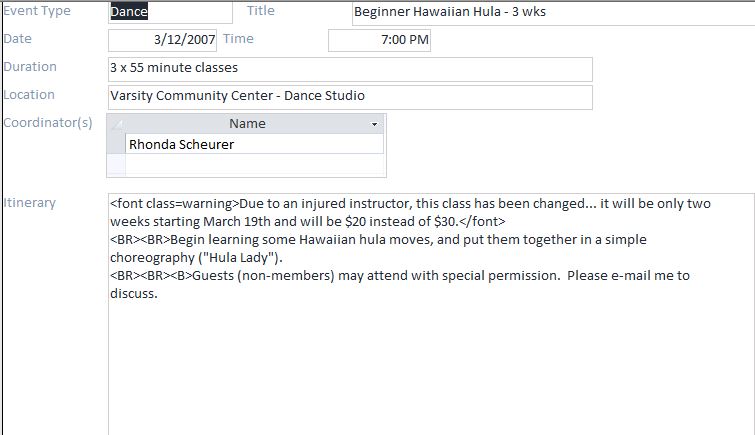Click the Date field showing 3/12/2007
The height and width of the screenshot is (435, 755).
(x=162, y=40)
